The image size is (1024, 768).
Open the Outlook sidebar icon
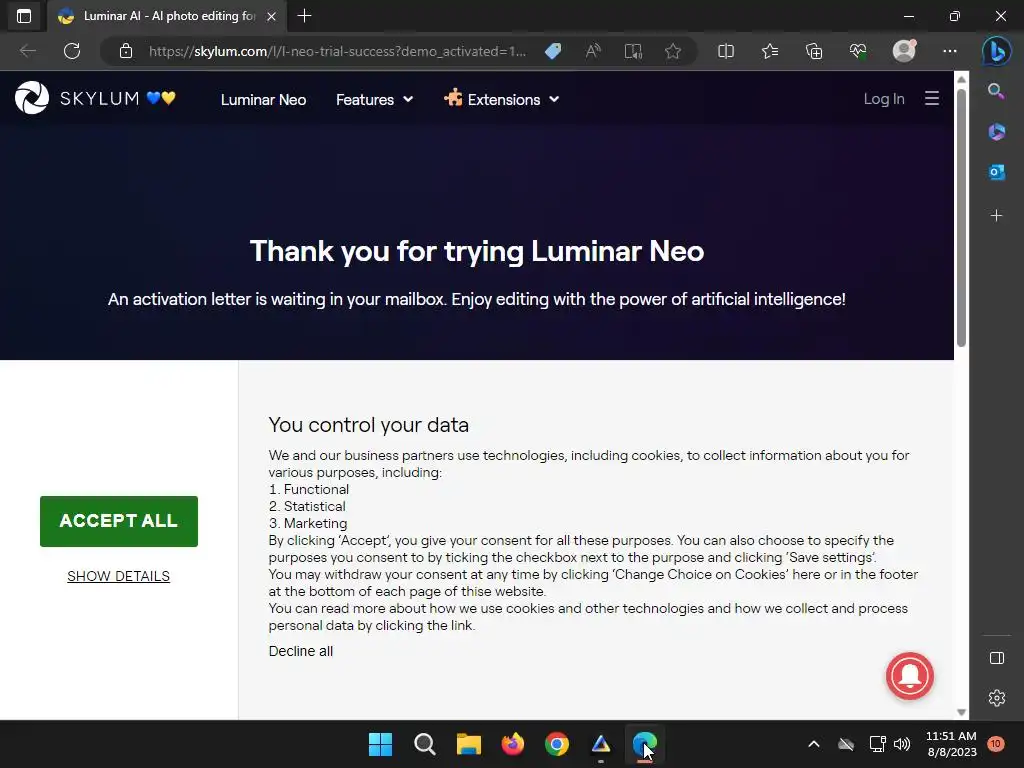(x=997, y=172)
